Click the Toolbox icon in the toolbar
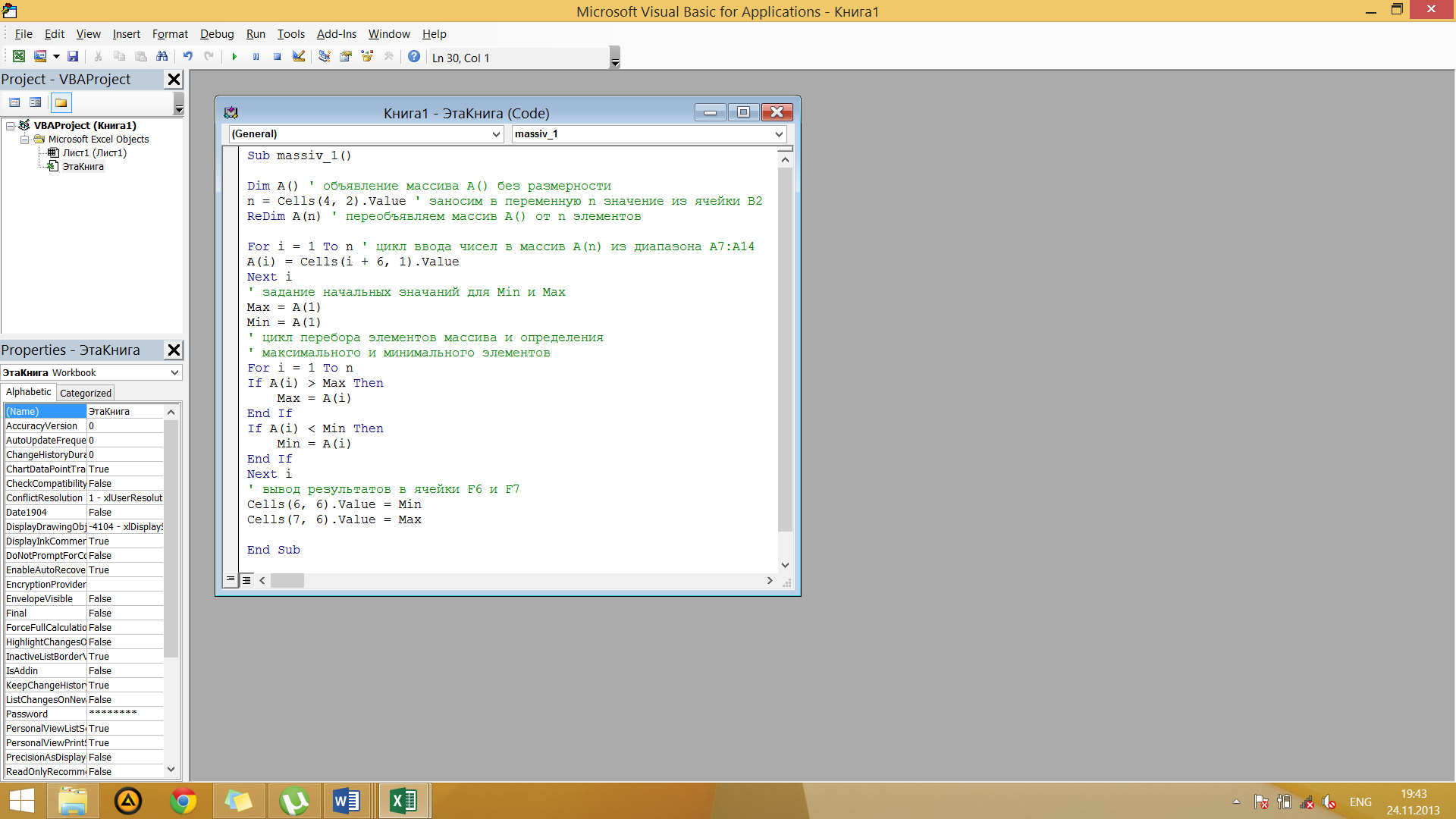This screenshot has height=819, width=1456. [389, 56]
